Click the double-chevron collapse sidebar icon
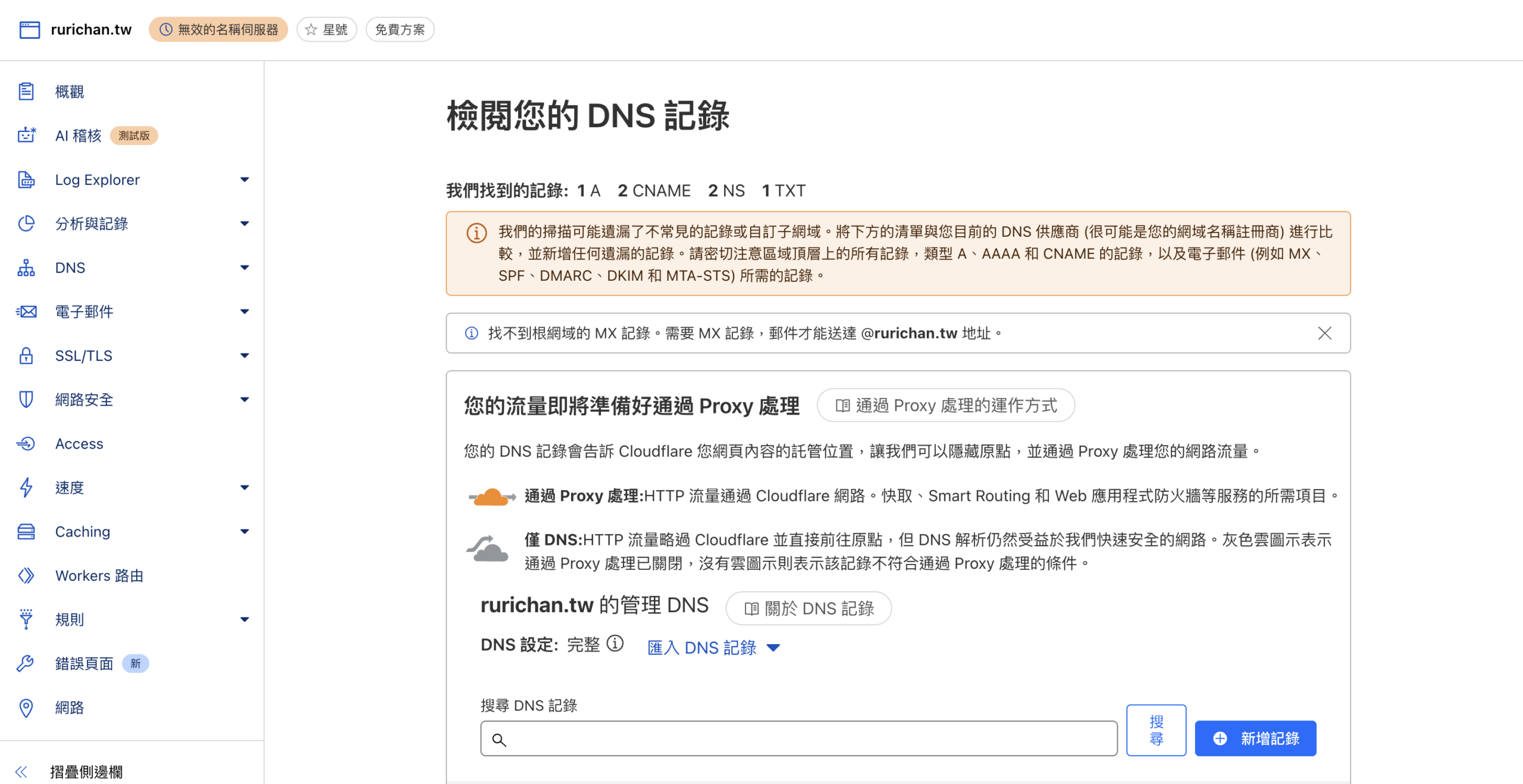The image size is (1523, 784). coord(21,772)
